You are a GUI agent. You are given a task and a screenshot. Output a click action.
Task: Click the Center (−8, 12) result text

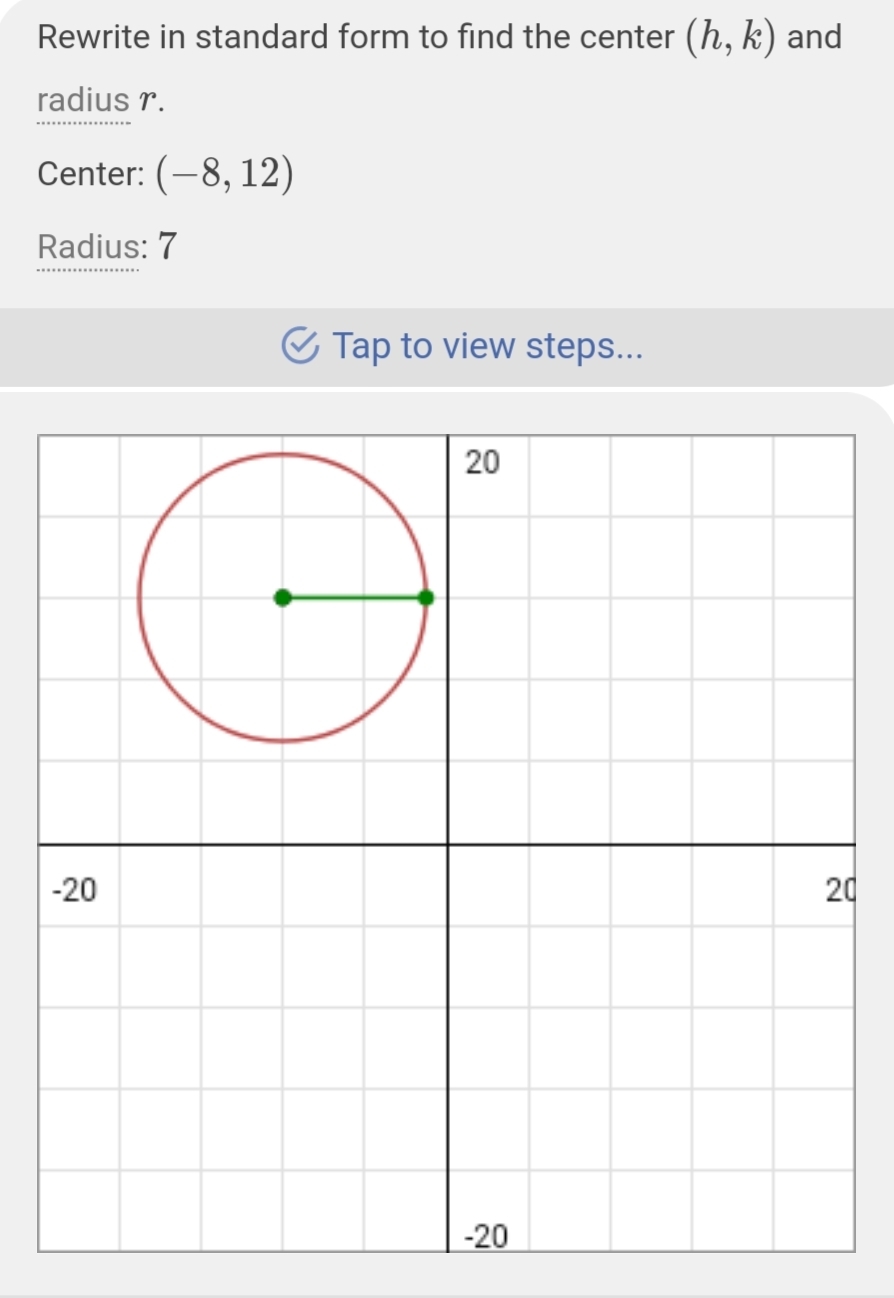coord(166,174)
